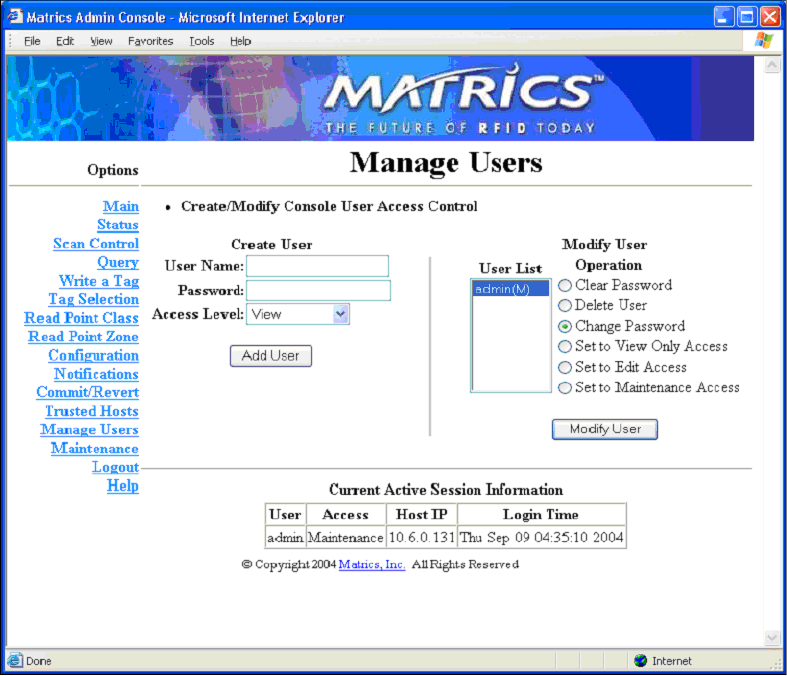Open the Configuration link
The width and height of the screenshot is (787, 676).
[x=93, y=355]
